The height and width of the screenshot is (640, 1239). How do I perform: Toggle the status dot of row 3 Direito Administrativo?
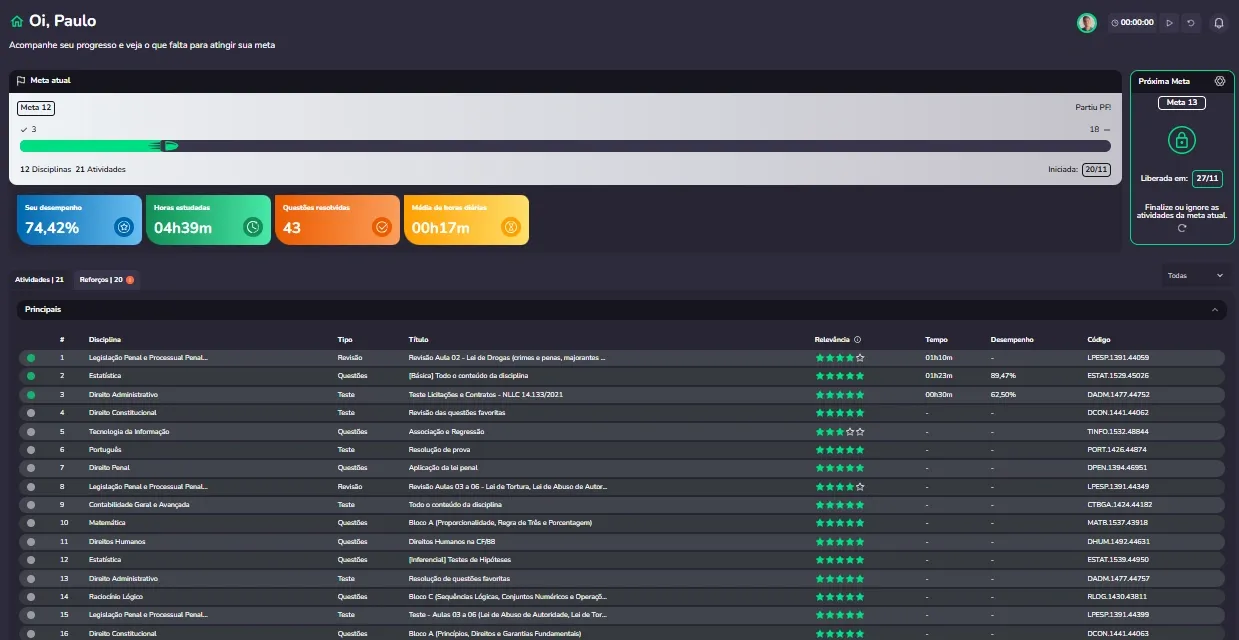[31, 394]
